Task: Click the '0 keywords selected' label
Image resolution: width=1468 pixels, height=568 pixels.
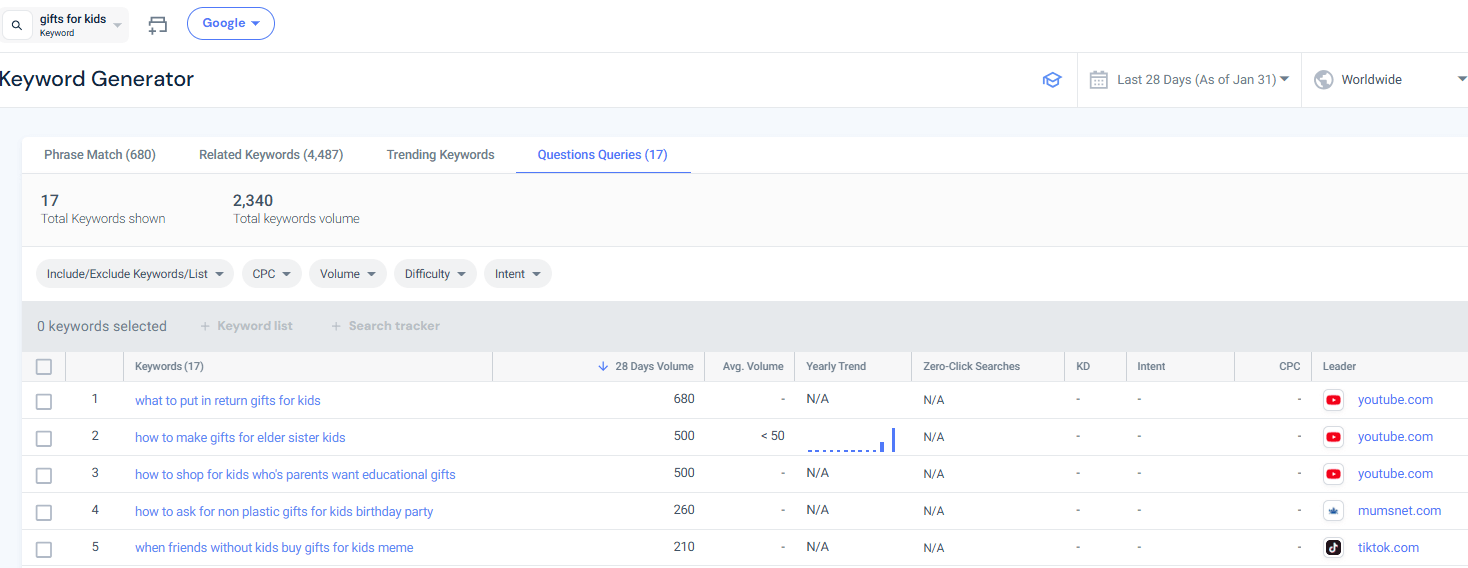Action: [x=102, y=326]
